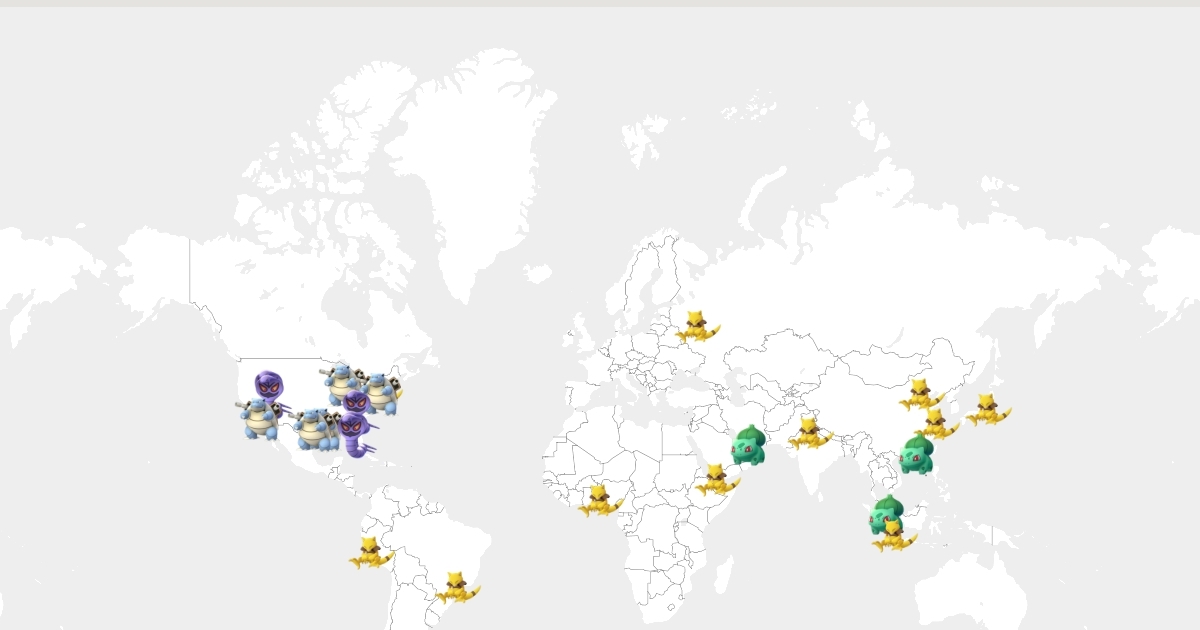
Task: Select the Arbok marker near Florida
Action: pyautogui.click(x=353, y=434)
